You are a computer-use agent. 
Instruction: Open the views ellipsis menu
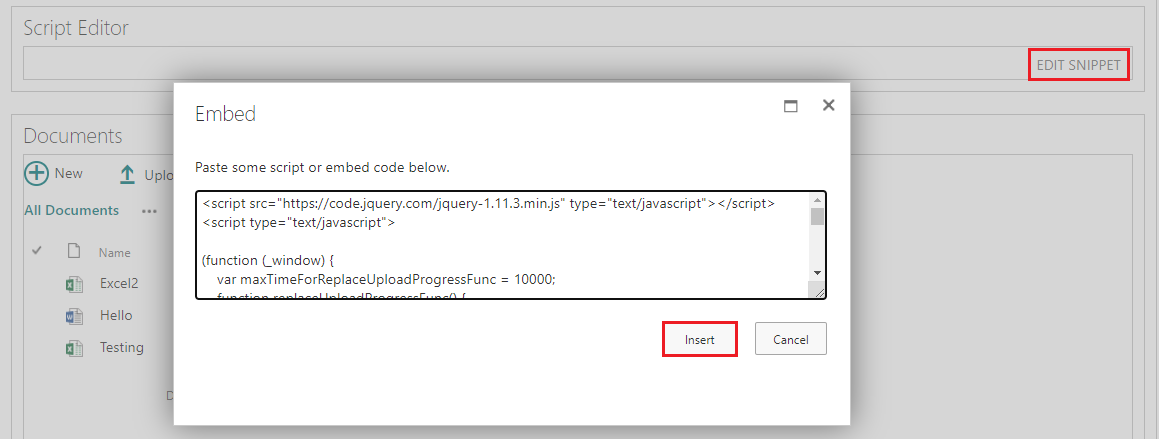click(x=150, y=211)
